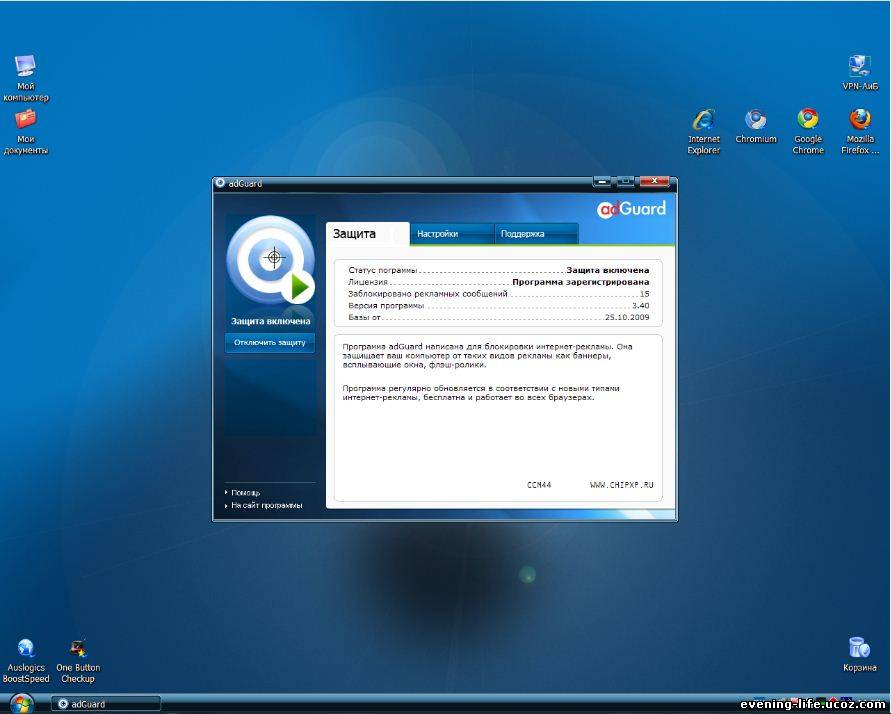Select the Internet Explorer desktop icon
This screenshot has width=891, height=714.
click(704, 132)
